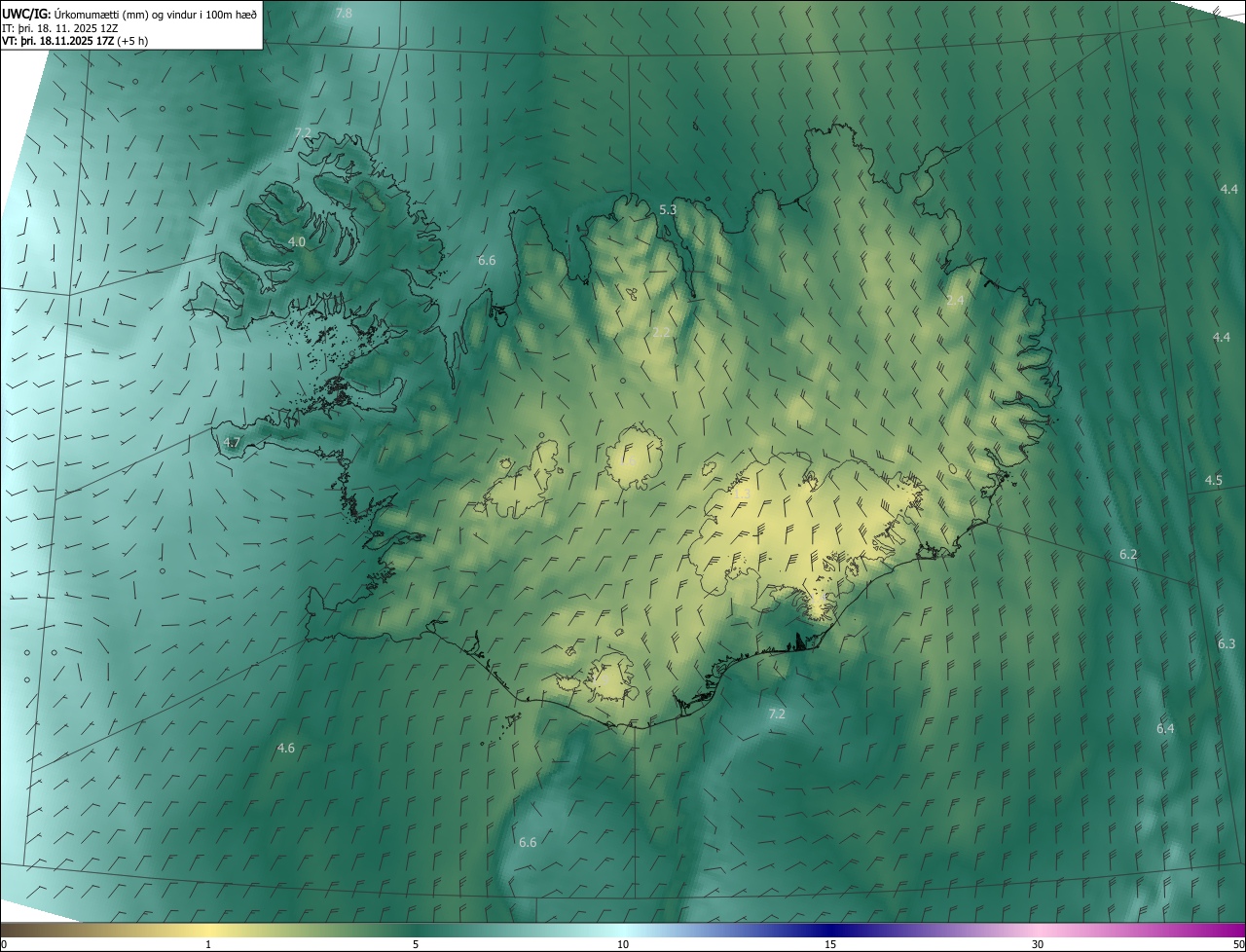Click the 6.3 value label
The image size is (1246, 952).
point(1227,643)
